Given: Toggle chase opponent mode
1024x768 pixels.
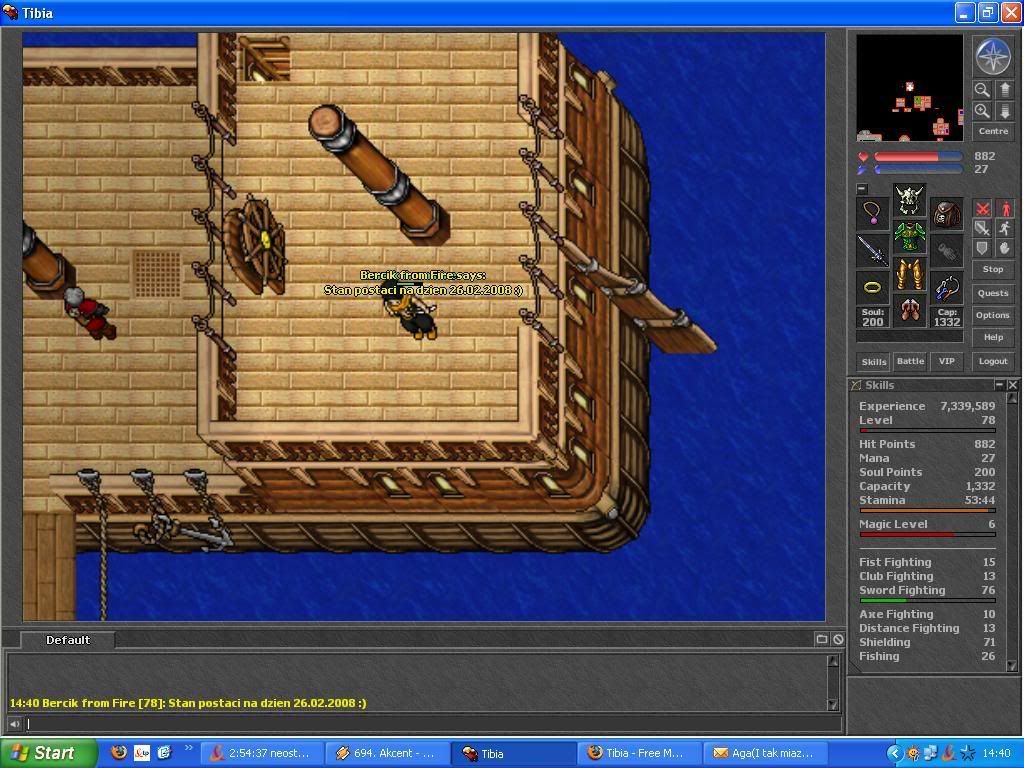Looking at the screenshot, I should (1005, 228).
